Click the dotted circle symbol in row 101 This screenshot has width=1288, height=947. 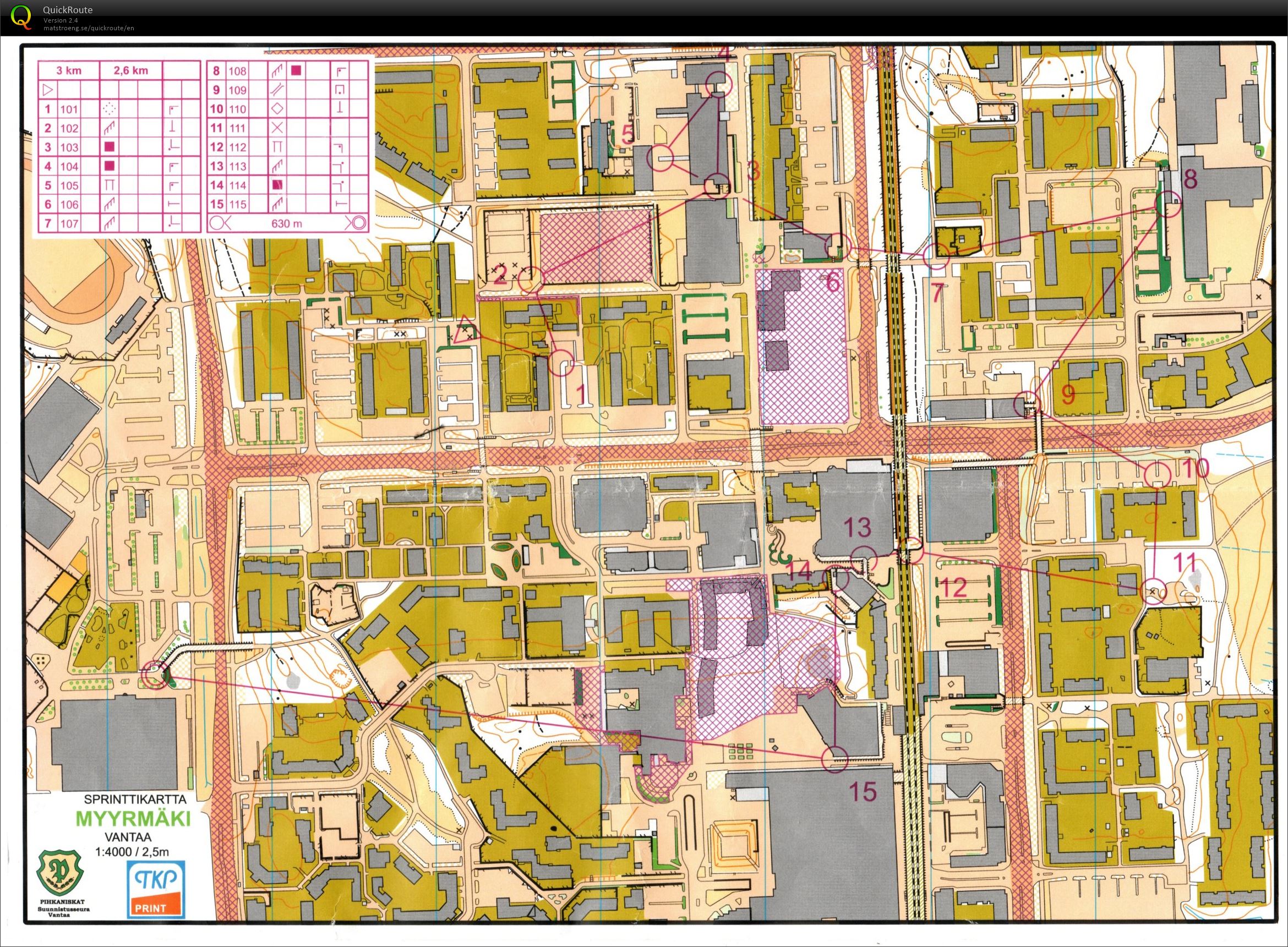(110, 108)
